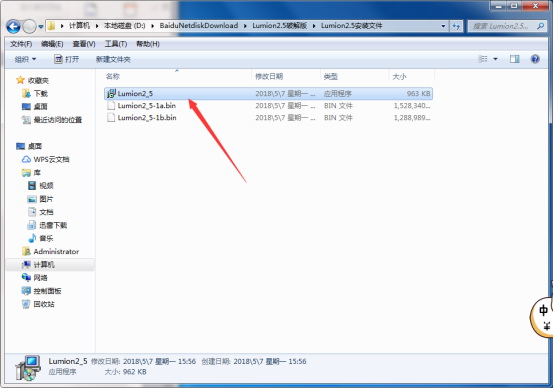
Task: Open the 组织 dropdown in toolbar
Action: tap(25, 59)
